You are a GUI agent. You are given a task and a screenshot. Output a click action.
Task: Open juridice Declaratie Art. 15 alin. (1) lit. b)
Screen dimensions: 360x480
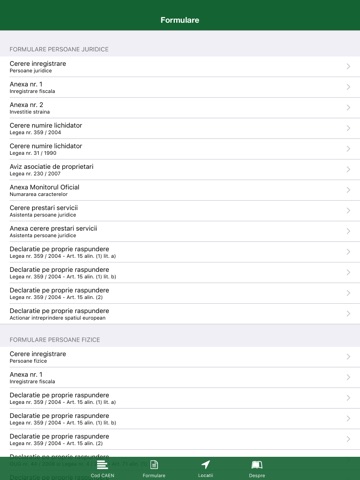pyautogui.click(x=180, y=273)
